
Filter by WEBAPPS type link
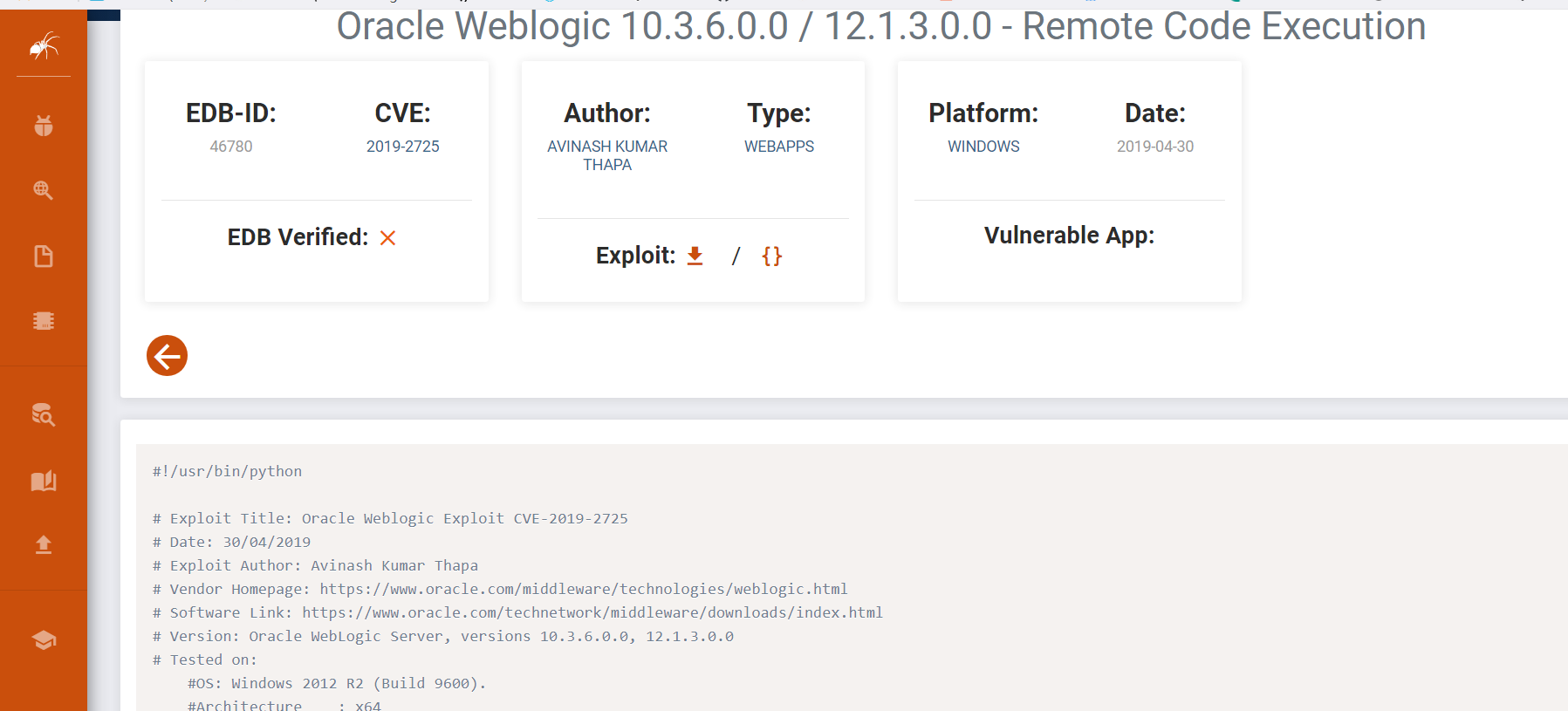click(779, 147)
